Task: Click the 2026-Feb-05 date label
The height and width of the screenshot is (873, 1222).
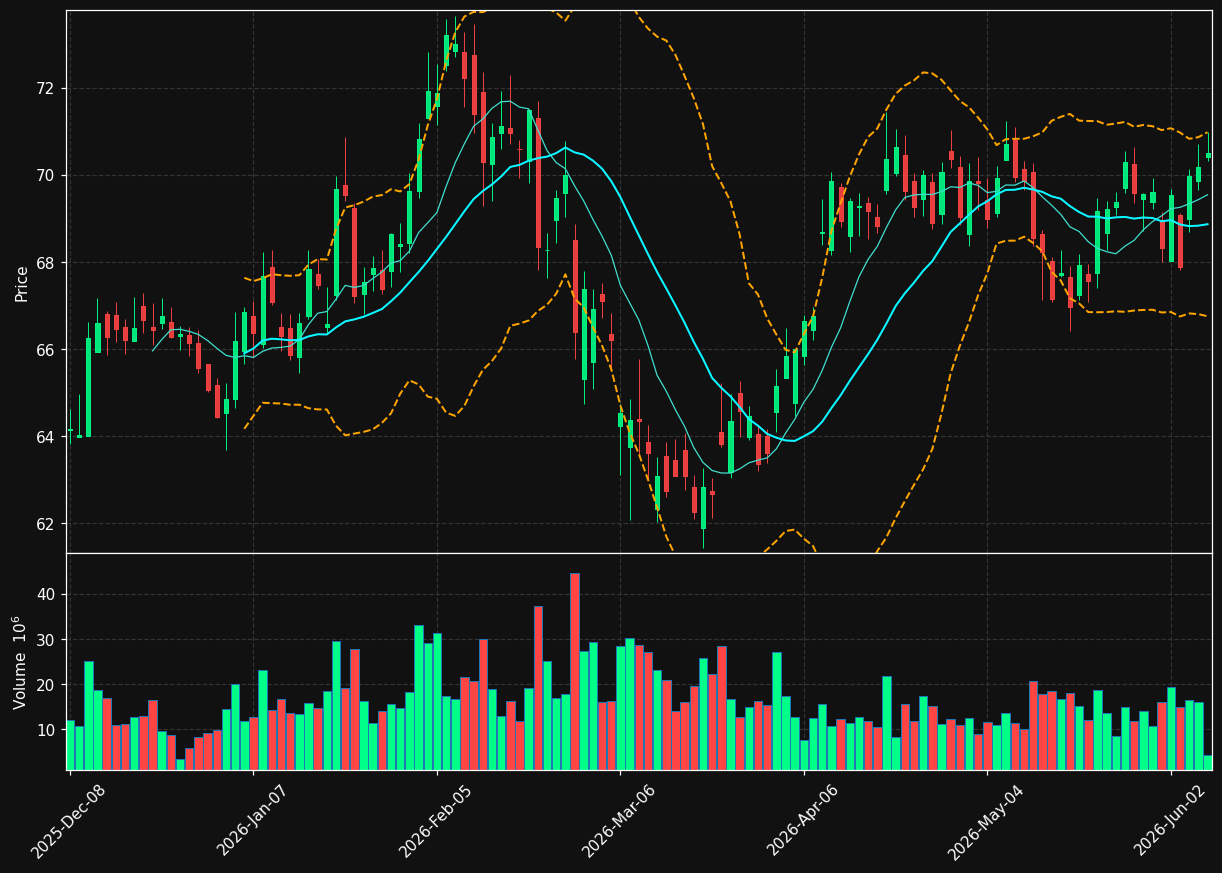Action: (436, 821)
